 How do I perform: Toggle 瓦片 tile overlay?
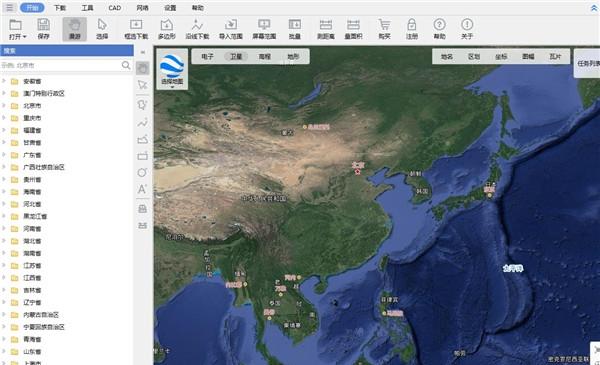tap(555, 56)
